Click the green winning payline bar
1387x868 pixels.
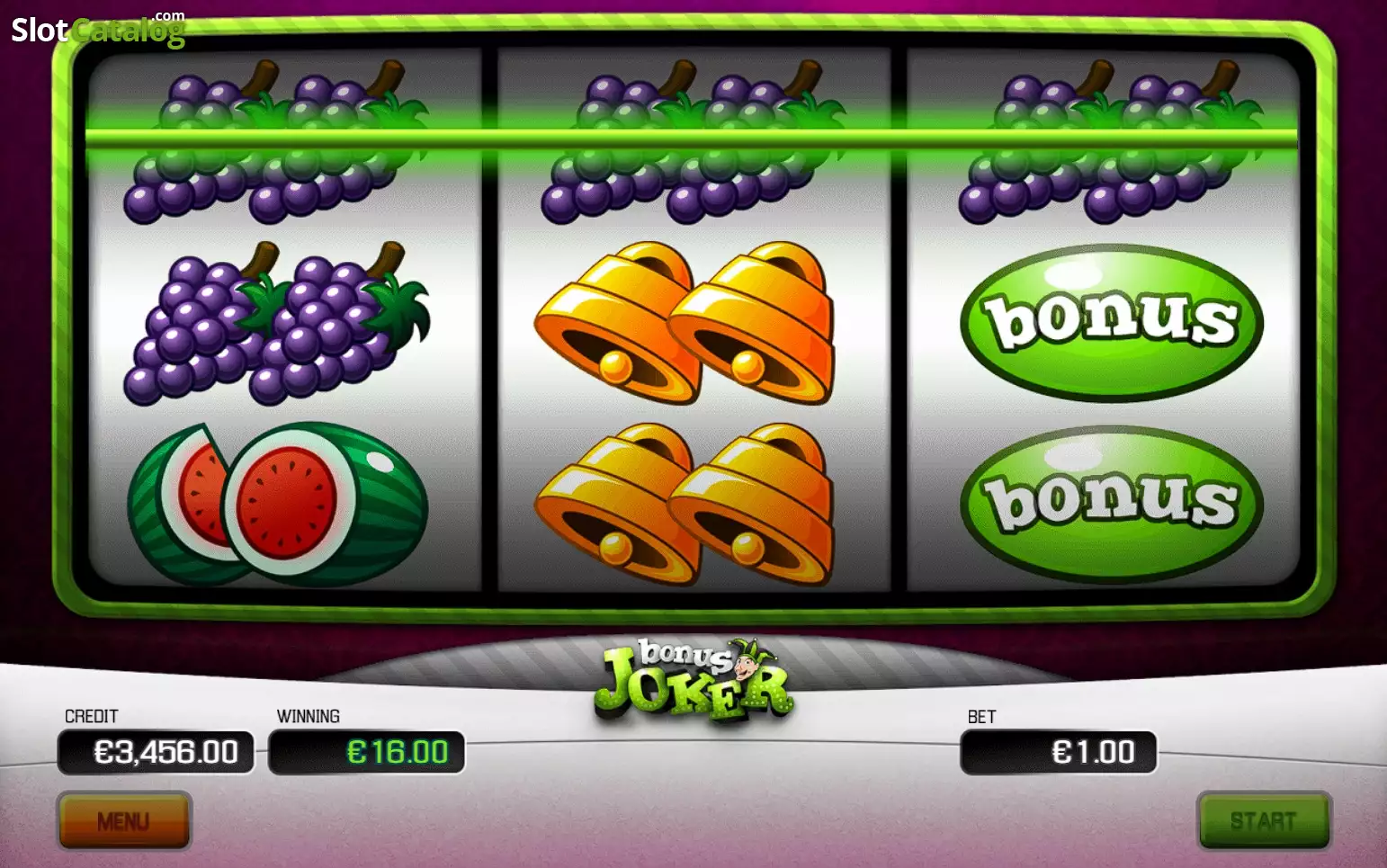tap(691, 138)
